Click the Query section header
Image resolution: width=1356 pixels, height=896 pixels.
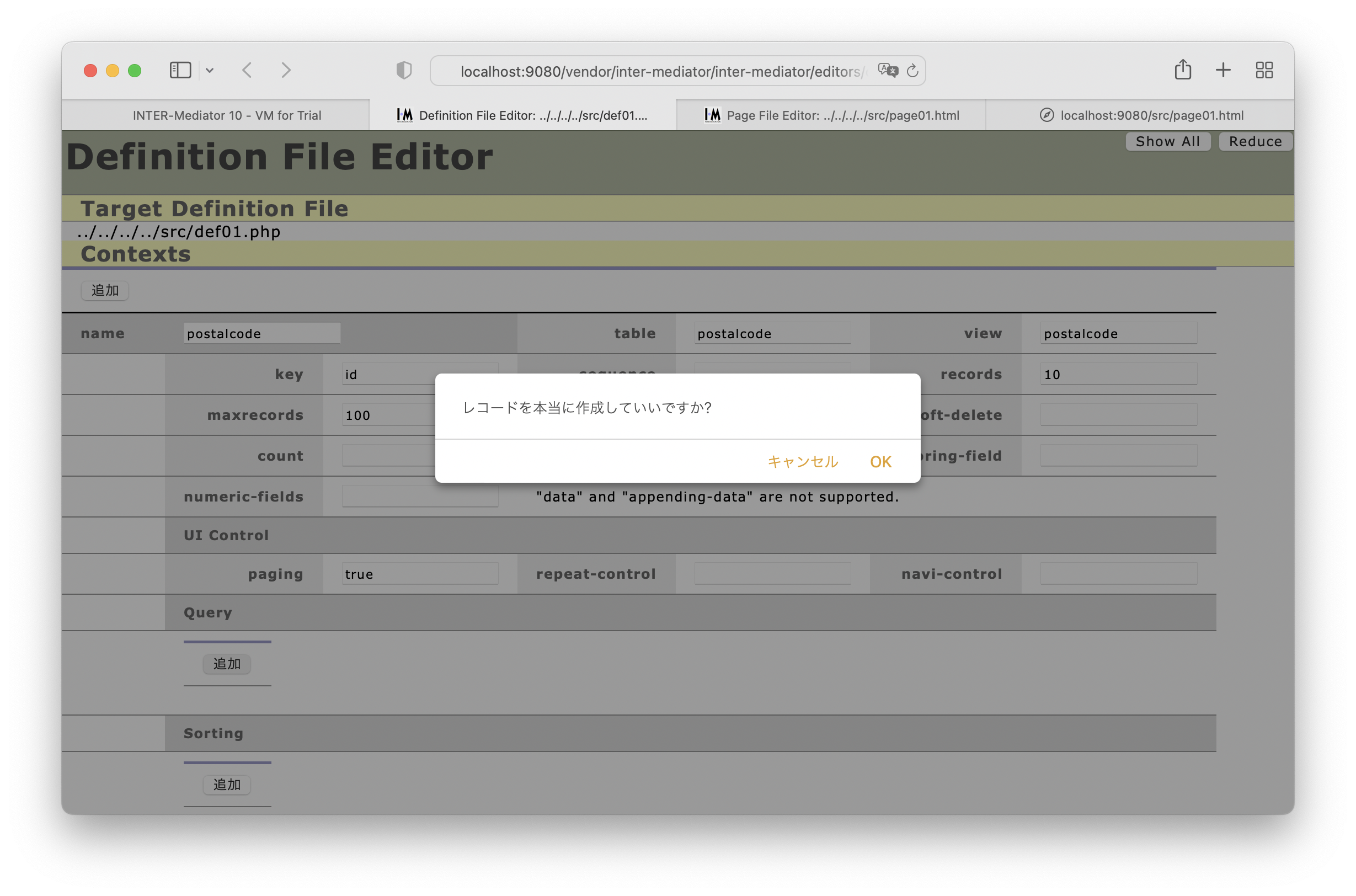pos(207,612)
